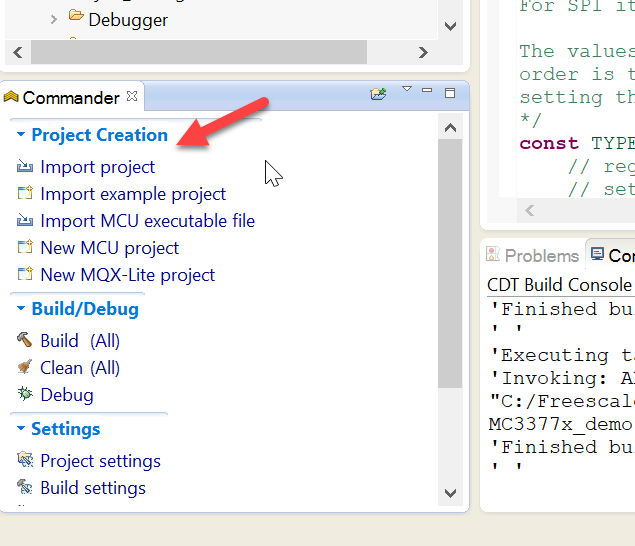Screen dimensions: 635x546
Task: Collapse the Project Creation section
Action: 21,135
